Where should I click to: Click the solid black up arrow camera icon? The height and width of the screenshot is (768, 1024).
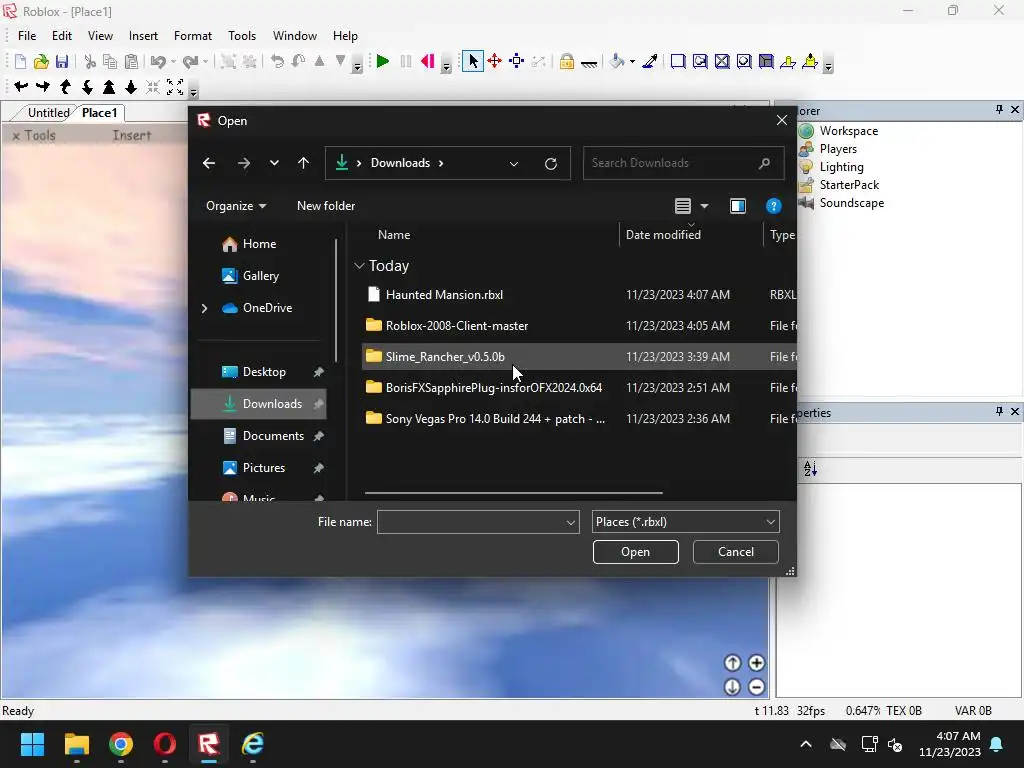pyautogui.click(x=109, y=87)
